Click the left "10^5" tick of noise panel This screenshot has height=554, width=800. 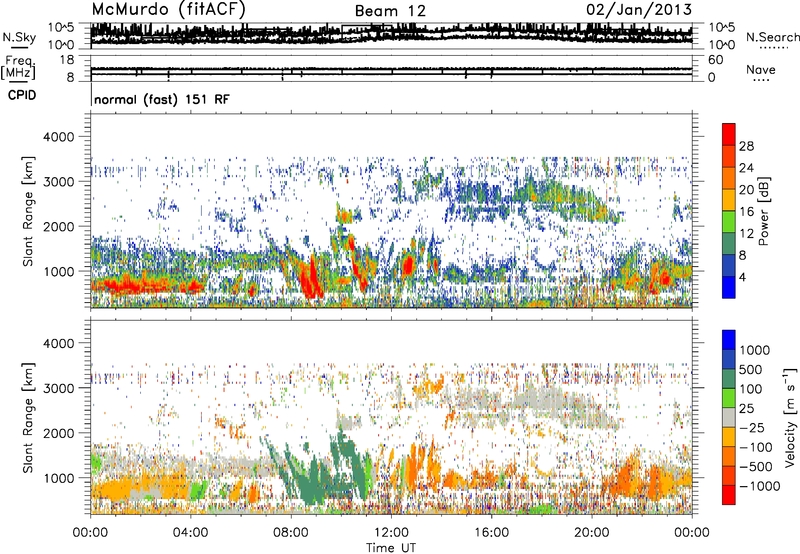(61, 28)
